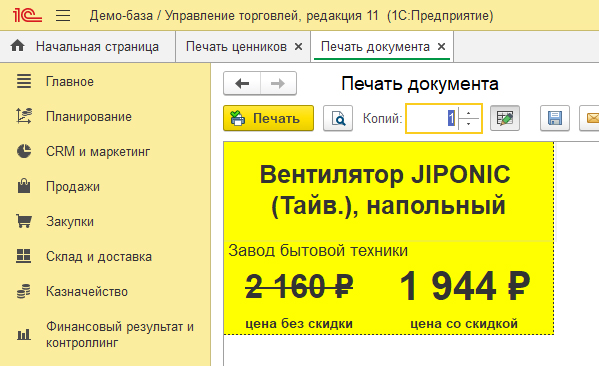
Task: Click the Склад boxes icon
Action: [24, 256]
